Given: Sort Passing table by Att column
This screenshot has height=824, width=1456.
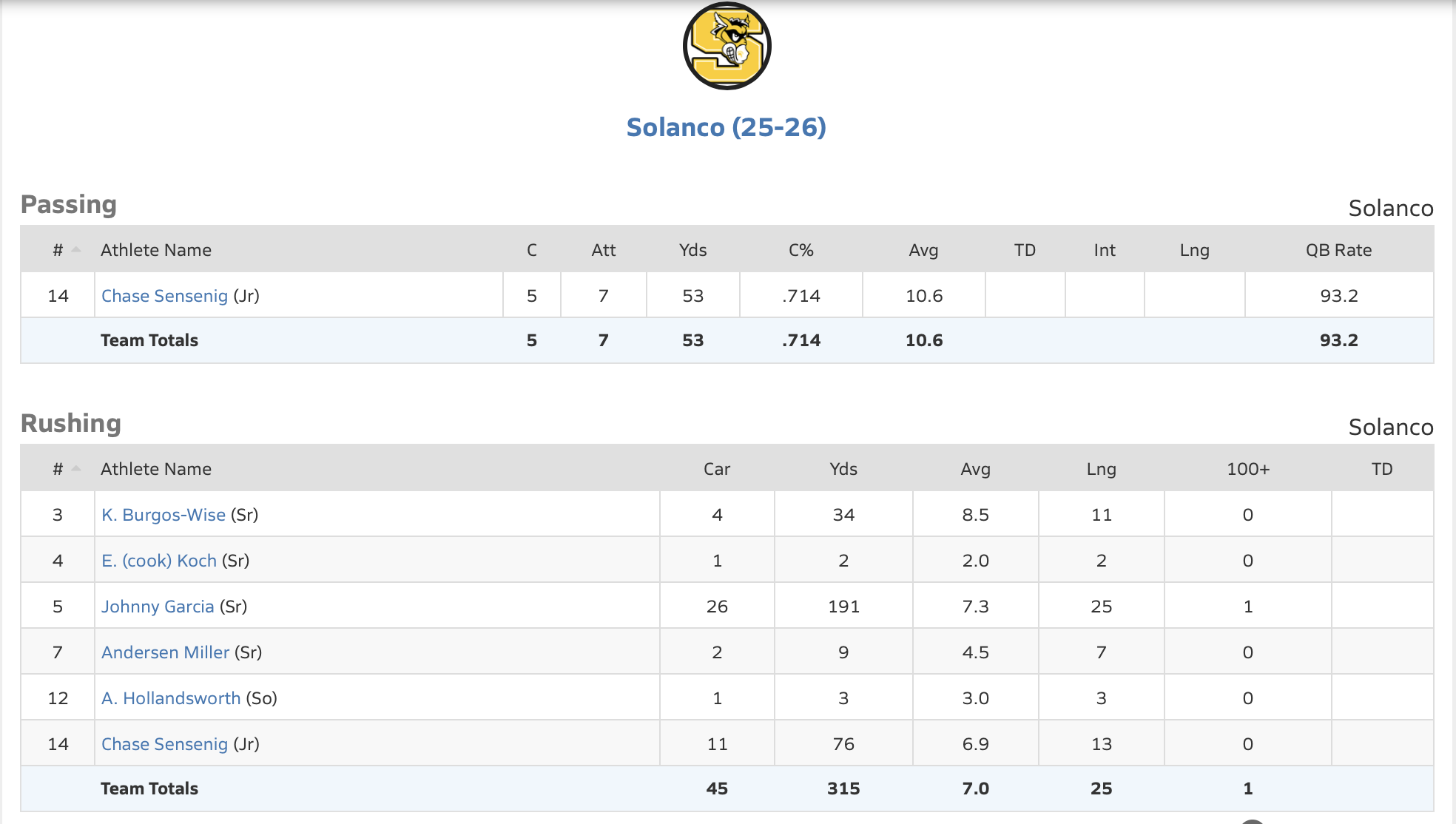Looking at the screenshot, I should 603,250.
